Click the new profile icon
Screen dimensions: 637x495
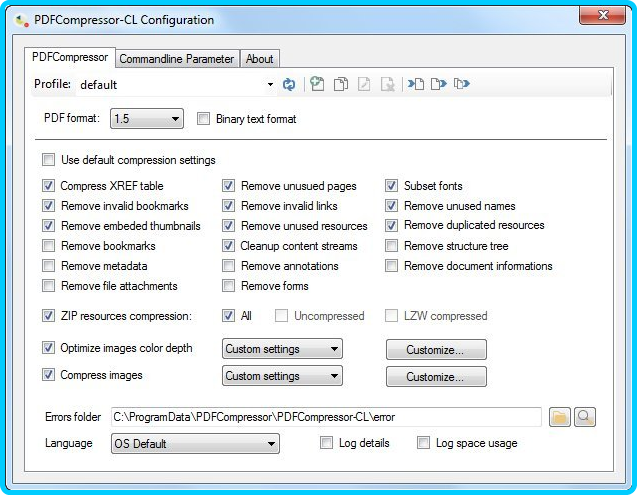[317, 84]
